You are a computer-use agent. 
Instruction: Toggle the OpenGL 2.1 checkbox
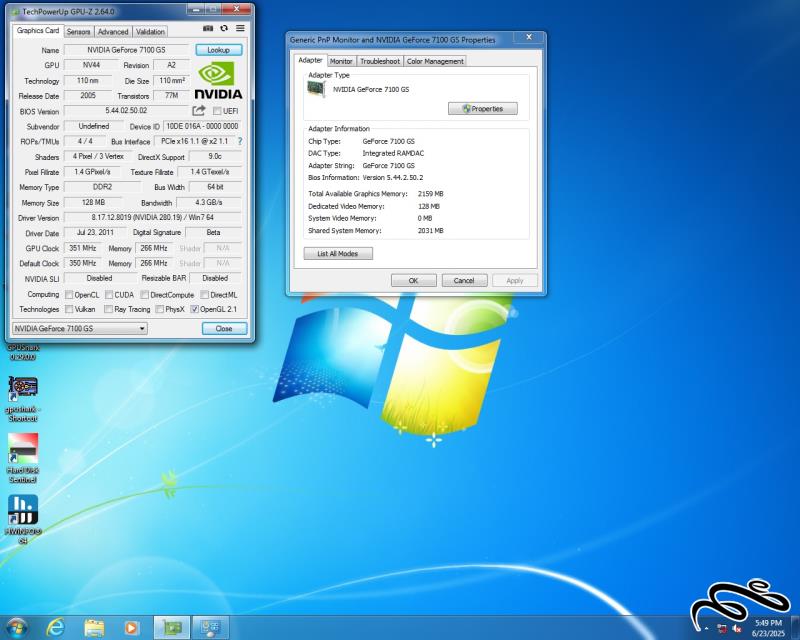point(194,309)
